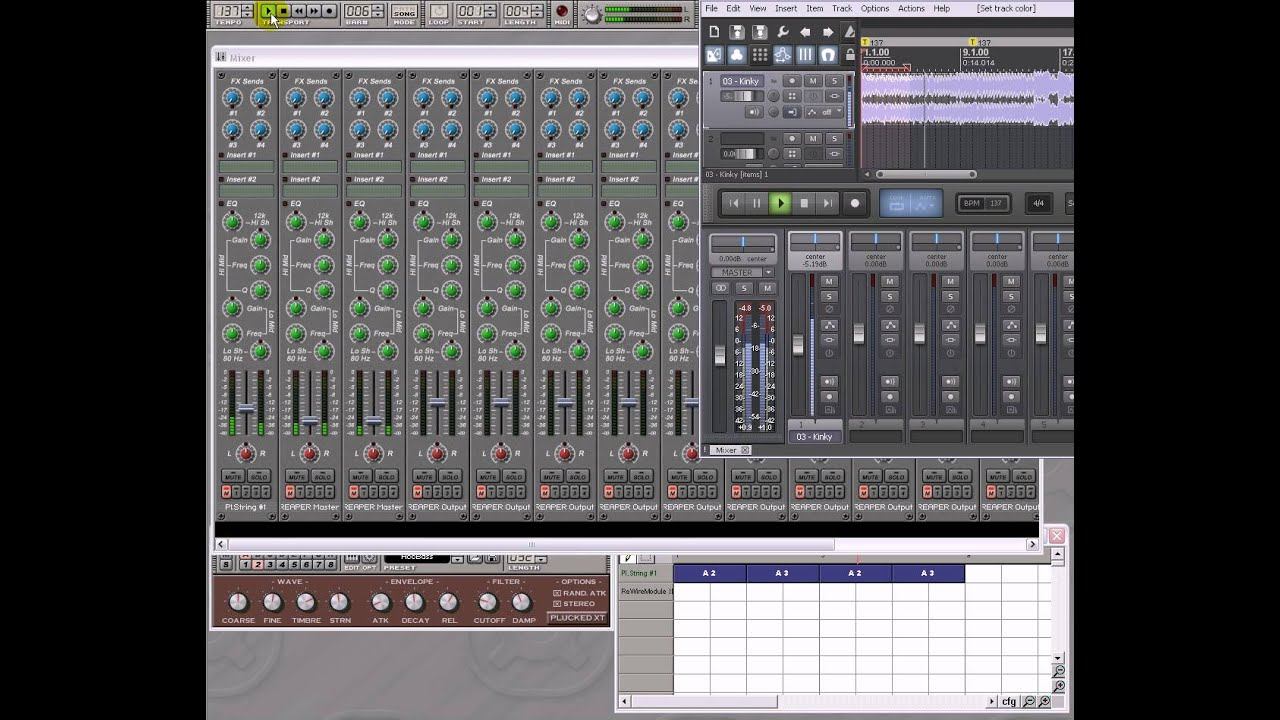Open the Track menu
The image size is (1280, 720).
coord(842,8)
